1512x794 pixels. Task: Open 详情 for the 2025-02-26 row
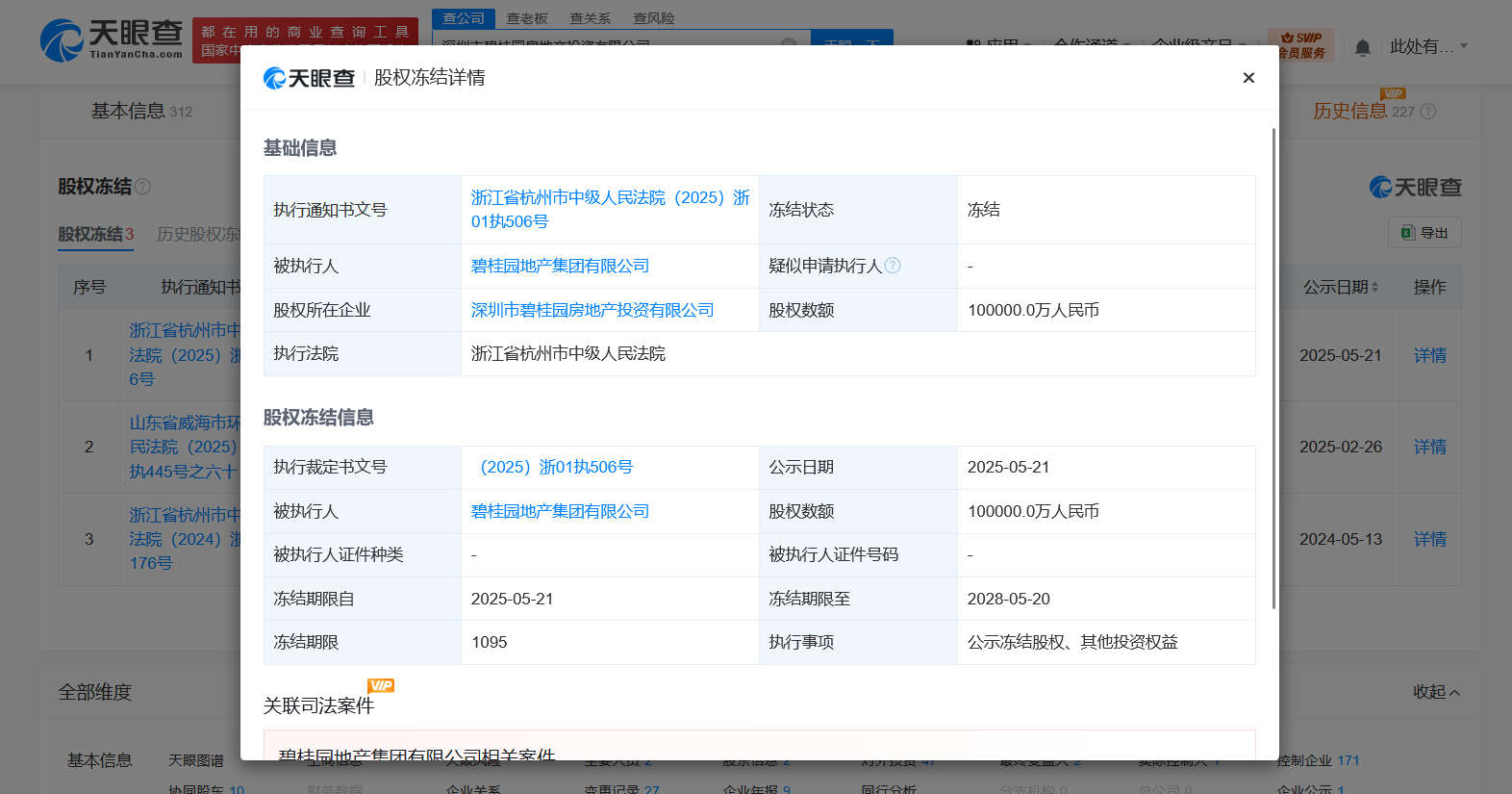coord(1430,447)
